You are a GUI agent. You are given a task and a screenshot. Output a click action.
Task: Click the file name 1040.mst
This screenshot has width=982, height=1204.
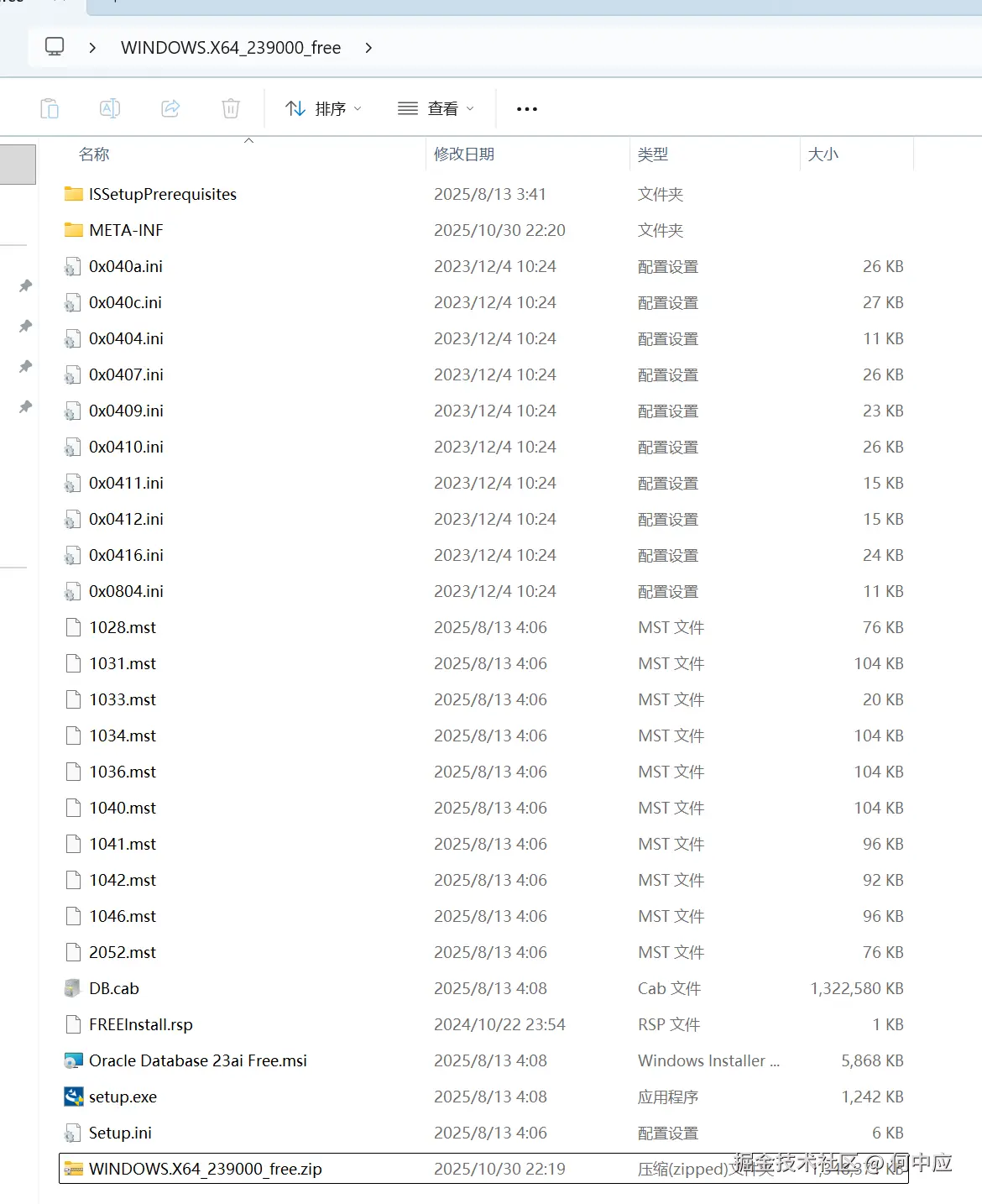point(123,808)
